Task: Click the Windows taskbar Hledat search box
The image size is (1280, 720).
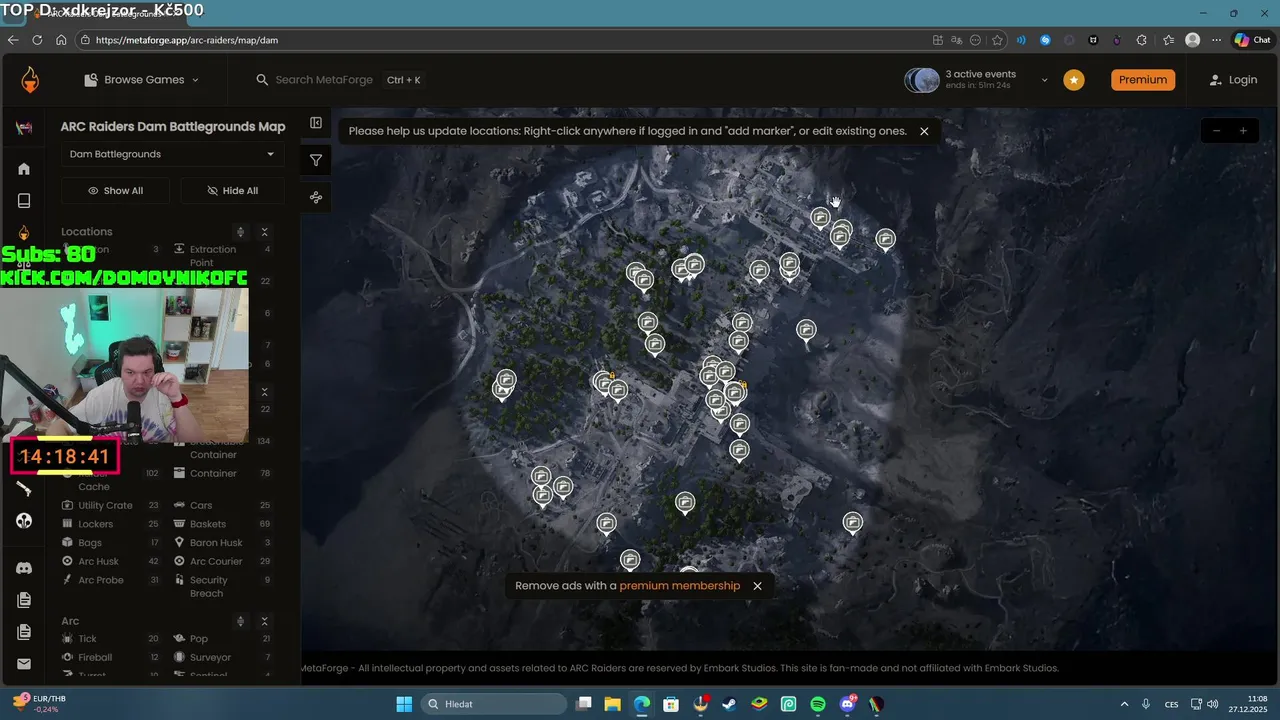Action: [495, 704]
